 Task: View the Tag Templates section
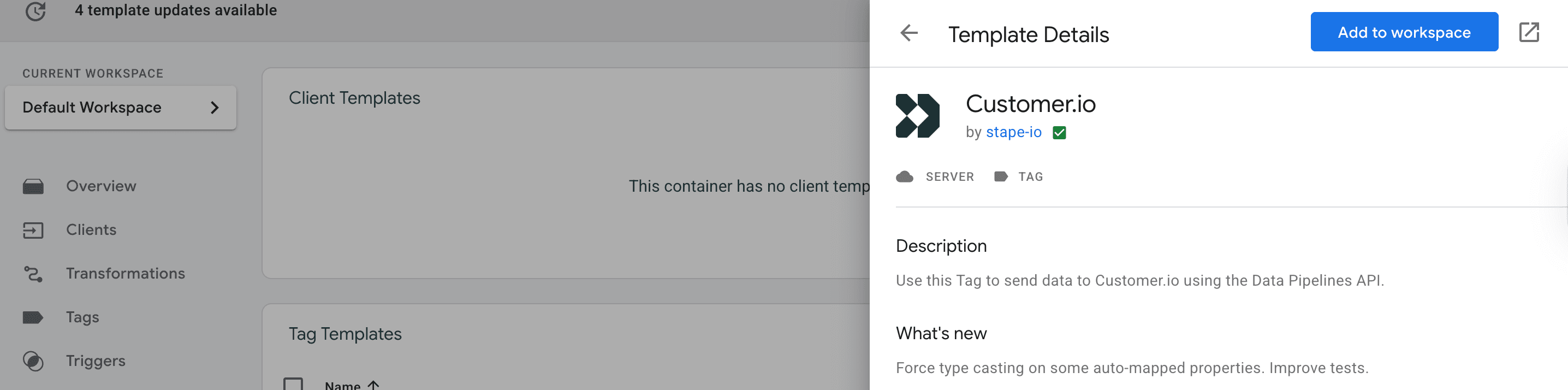click(x=345, y=334)
